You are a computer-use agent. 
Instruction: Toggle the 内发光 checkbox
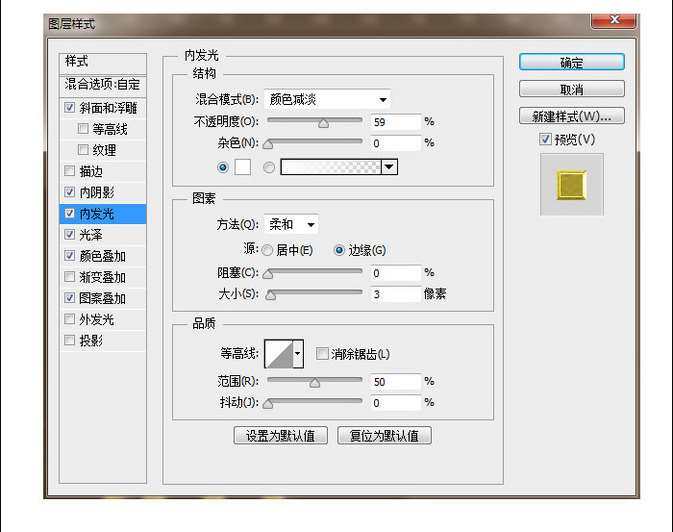point(70,213)
